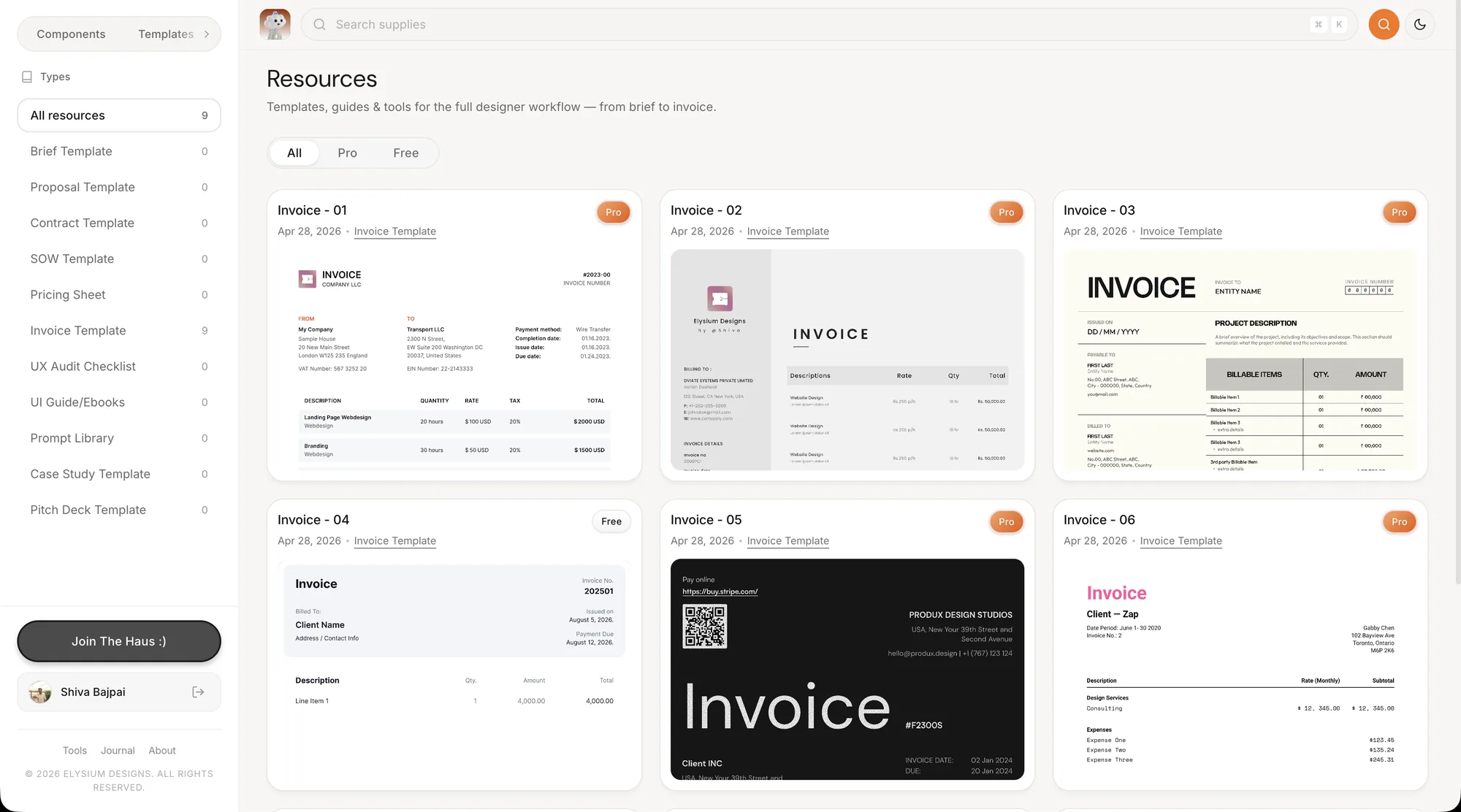This screenshot has width=1461, height=812.
Task: Open the Invoice - 02 preview thumbnail
Action: [x=847, y=360]
